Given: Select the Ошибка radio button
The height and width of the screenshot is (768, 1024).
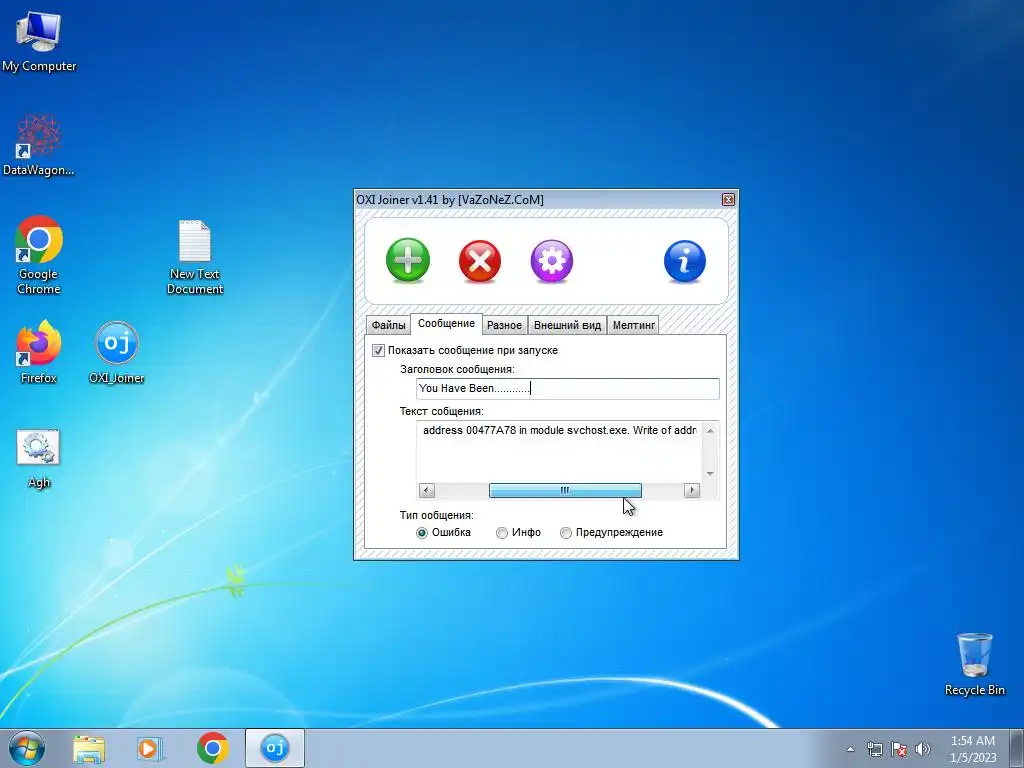Looking at the screenshot, I should pyautogui.click(x=422, y=533).
